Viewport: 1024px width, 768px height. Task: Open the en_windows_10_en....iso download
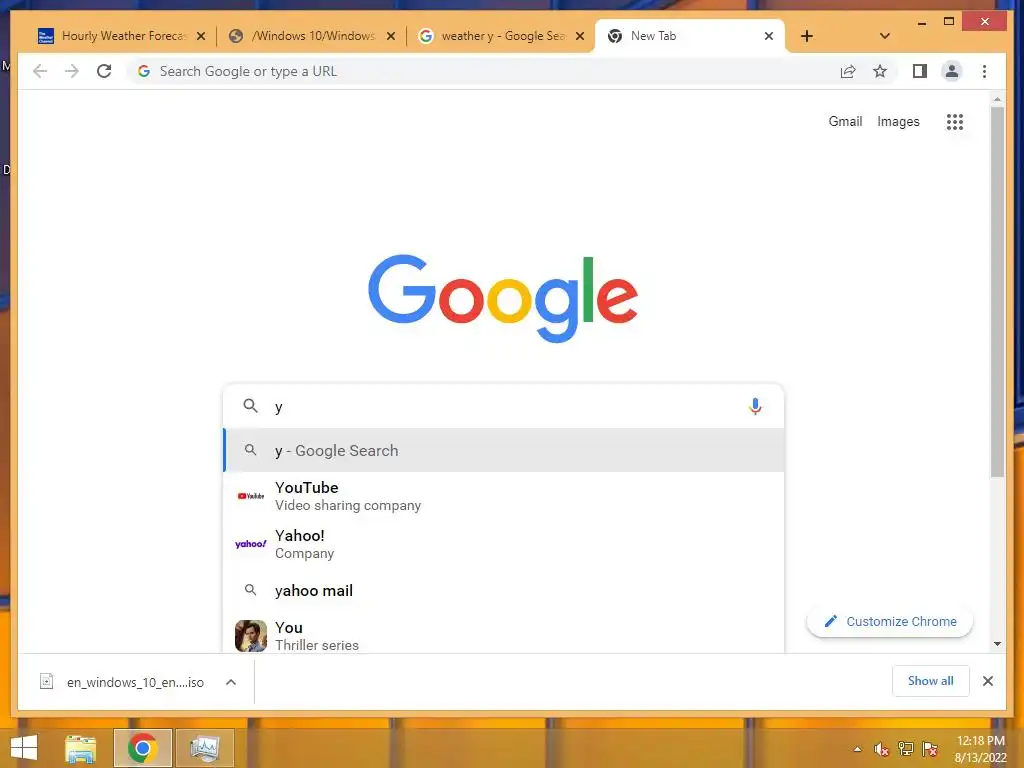[135, 682]
